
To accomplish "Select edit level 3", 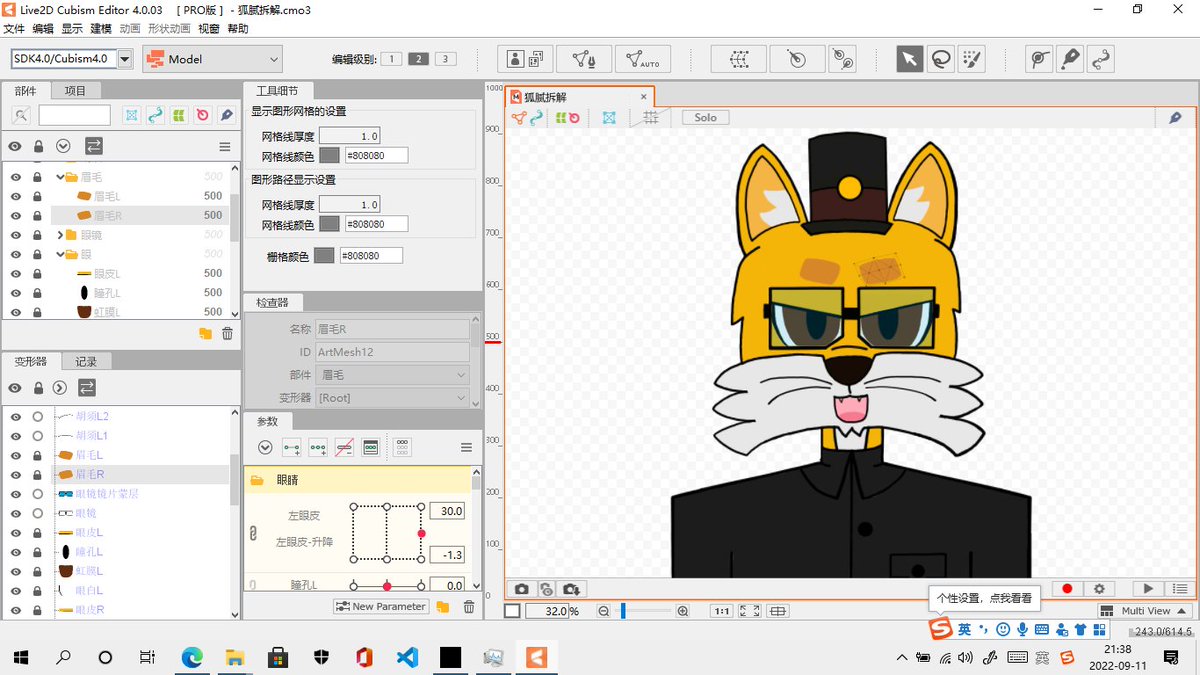I will tap(445, 59).
